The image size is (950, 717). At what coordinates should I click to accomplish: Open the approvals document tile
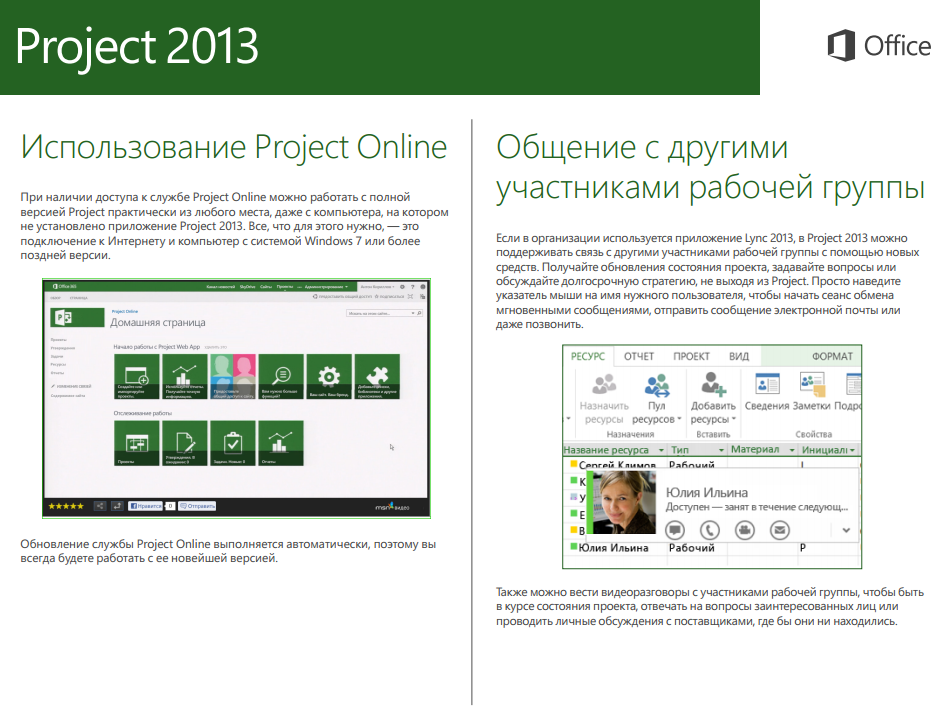(x=184, y=443)
